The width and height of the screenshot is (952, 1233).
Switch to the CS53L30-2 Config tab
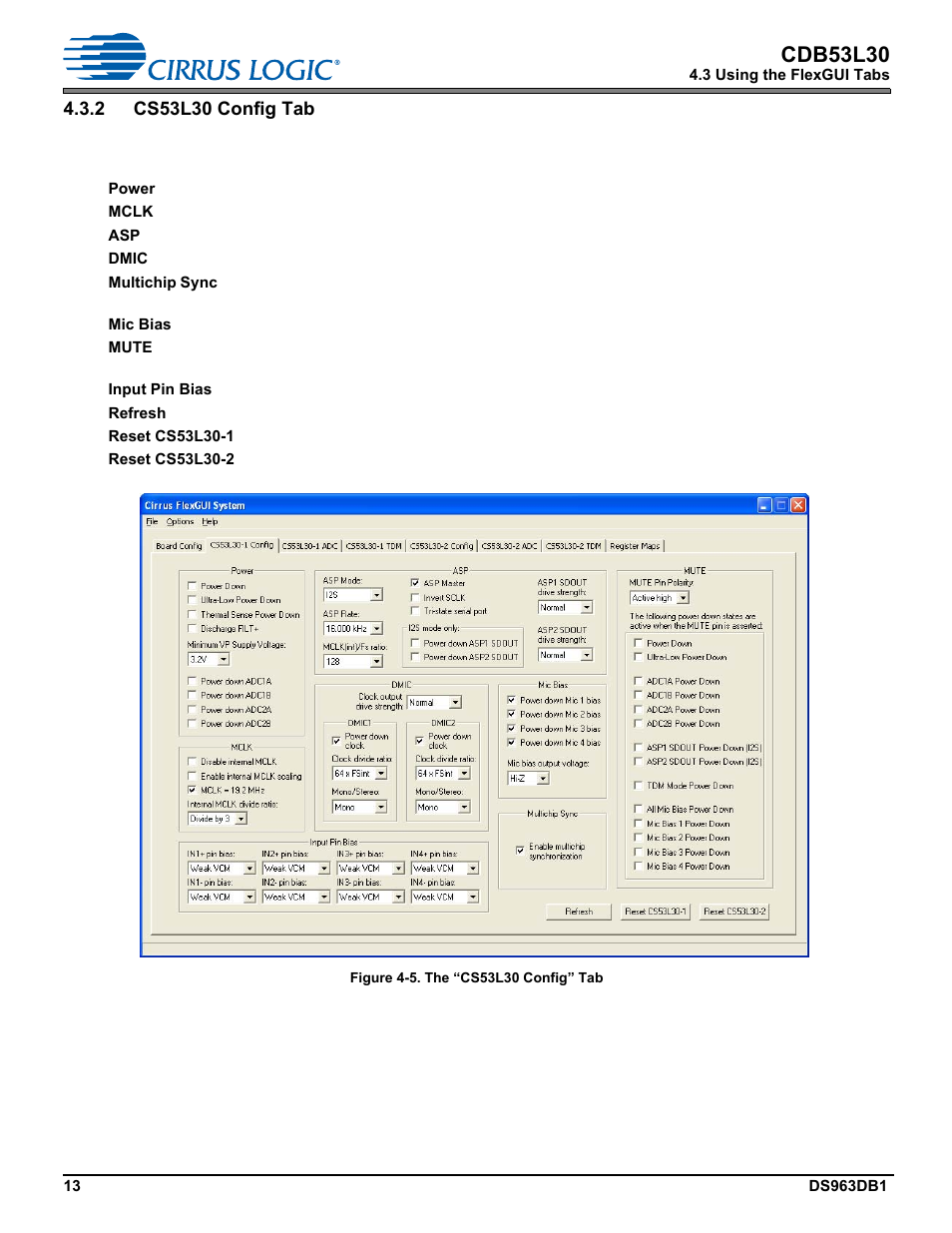(x=441, y=546)
